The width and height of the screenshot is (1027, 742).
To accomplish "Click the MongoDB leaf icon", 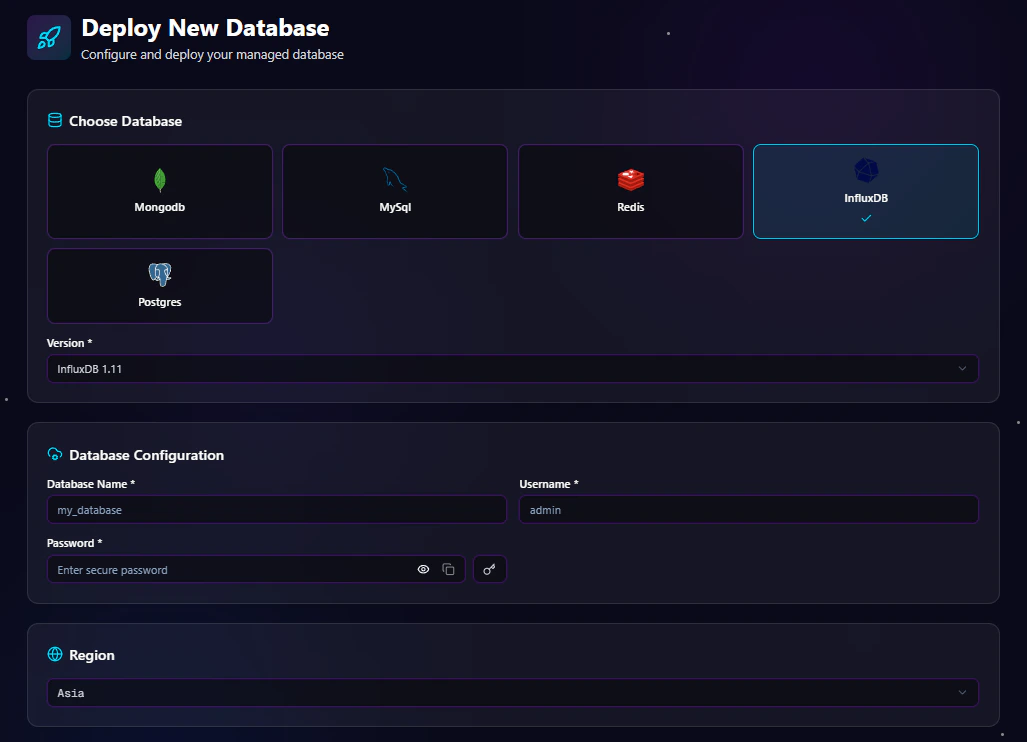I will (160, 180).
